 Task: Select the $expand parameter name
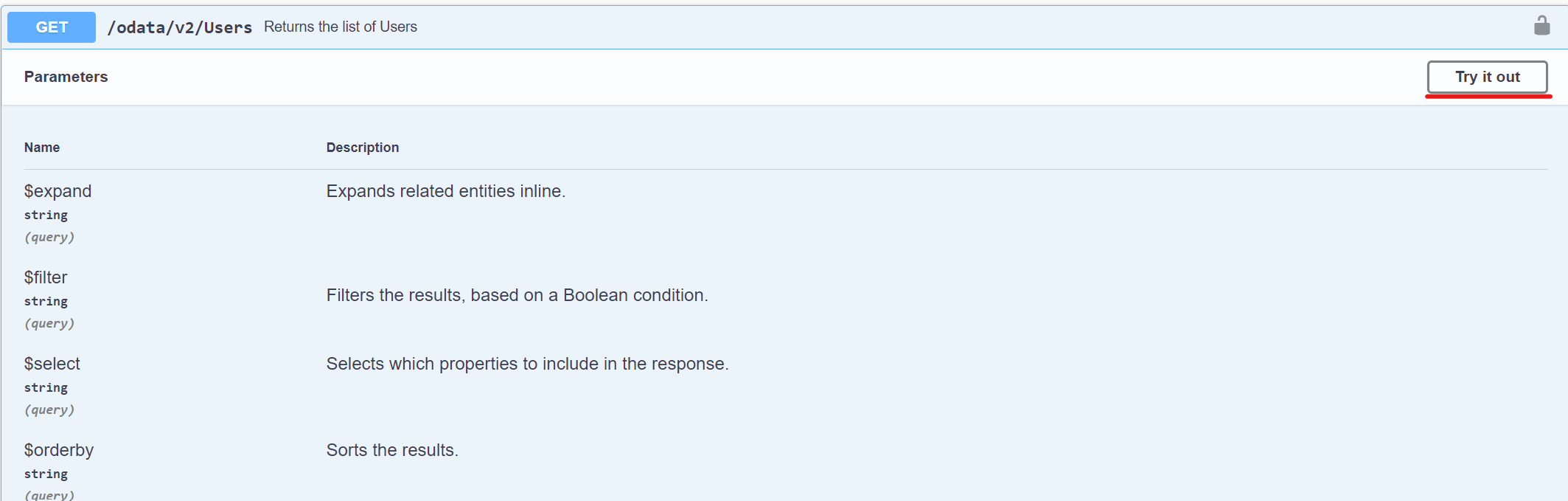point(58,191)
